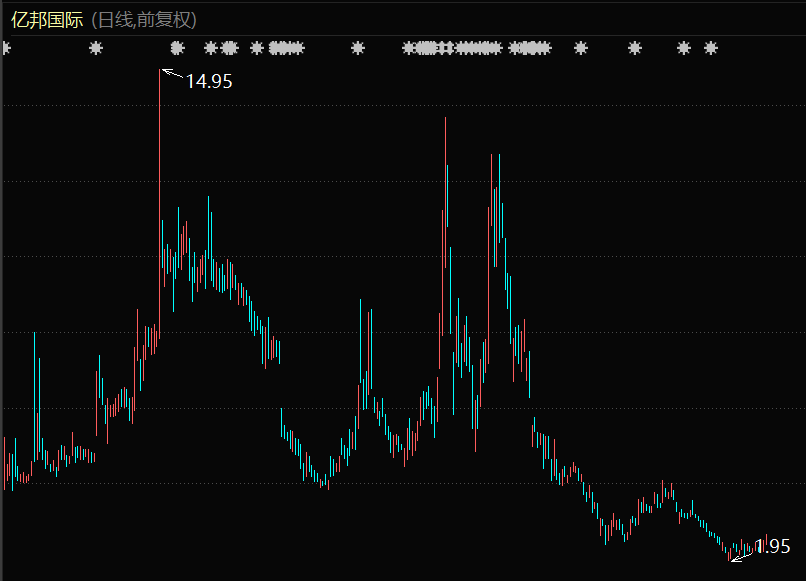The width and height of the screenshot is (806, 581).
Task: Click the white arrow pointing at the 14.95 peak
Action: click(x=172, y=73)
